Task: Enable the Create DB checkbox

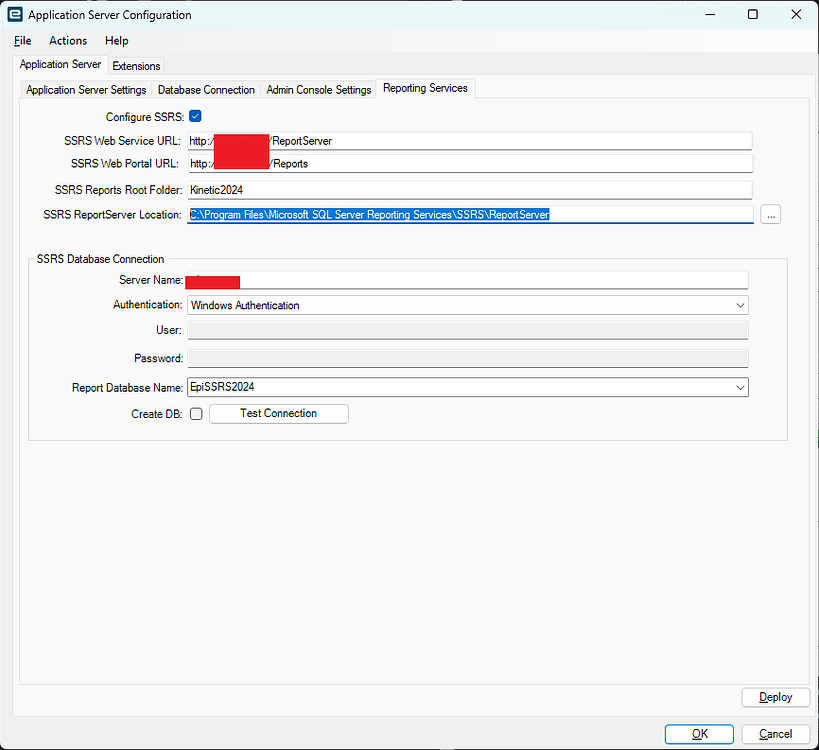Action: tap(196, 413)
